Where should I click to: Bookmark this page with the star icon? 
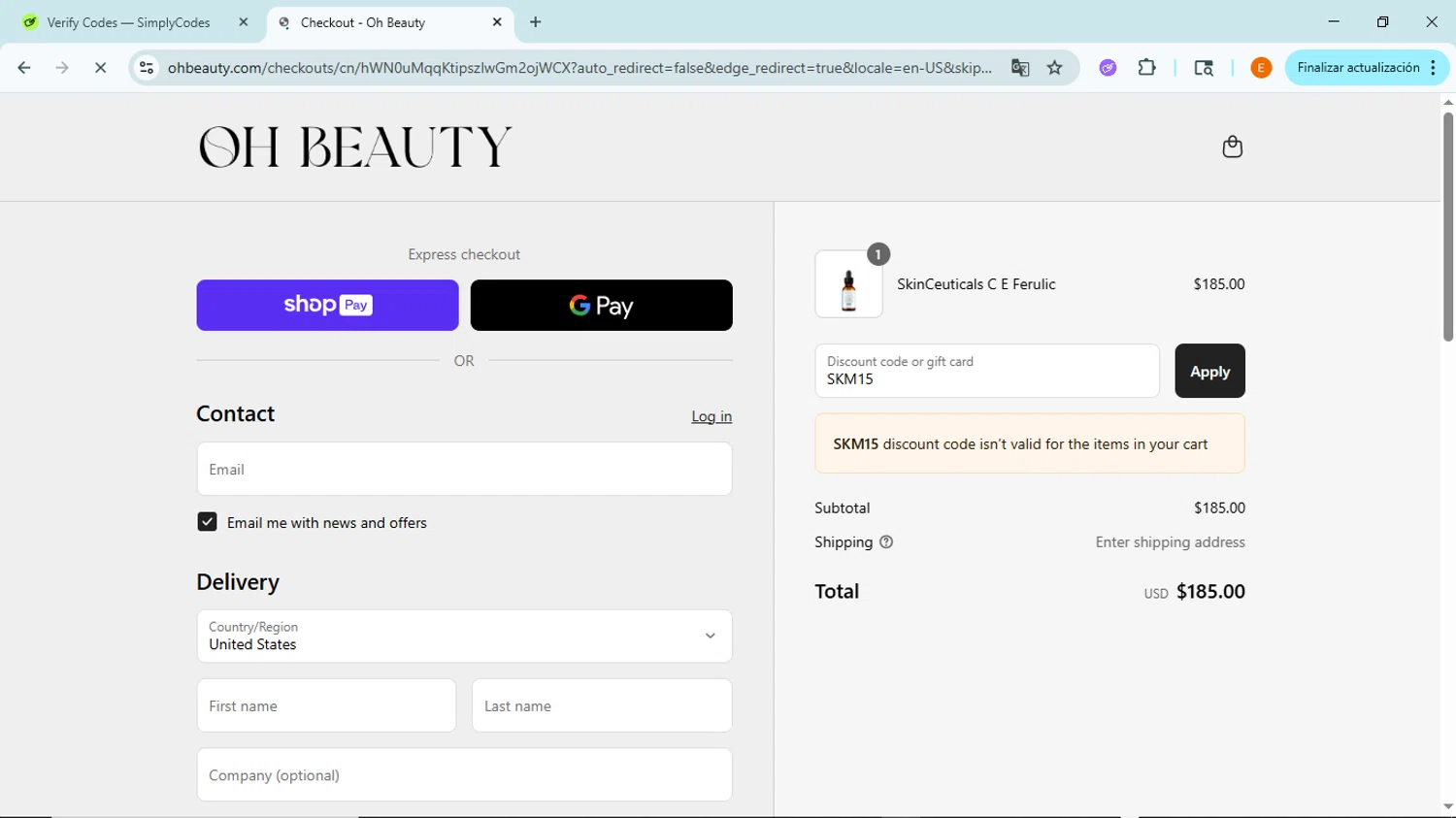tap(1055, 68)
